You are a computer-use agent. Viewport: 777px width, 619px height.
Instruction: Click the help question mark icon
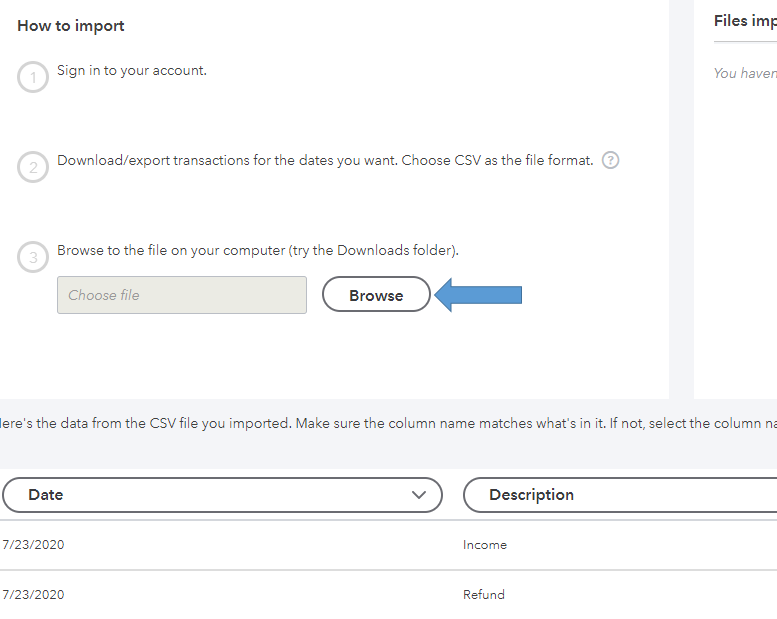(x=611, y=160)
